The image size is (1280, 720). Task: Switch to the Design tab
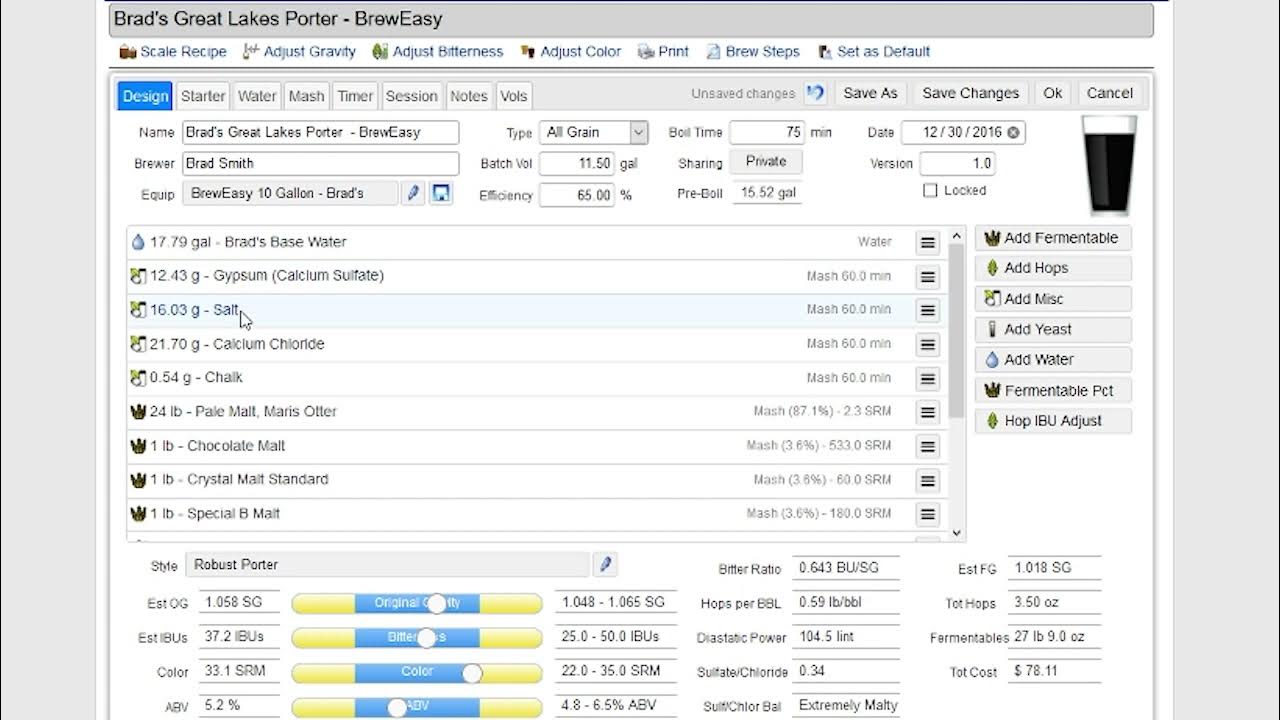[145, 96]
